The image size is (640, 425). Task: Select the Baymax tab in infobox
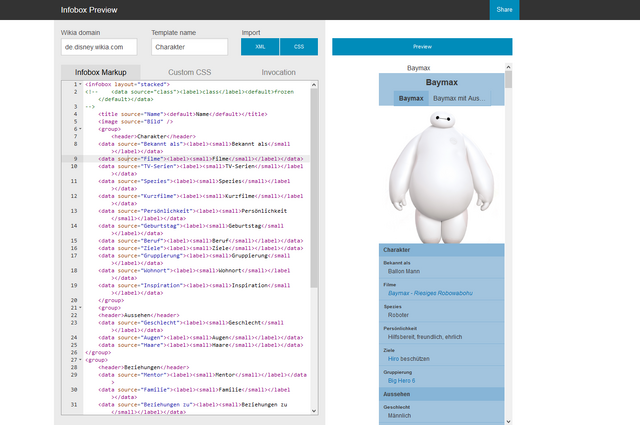[411, 98]
